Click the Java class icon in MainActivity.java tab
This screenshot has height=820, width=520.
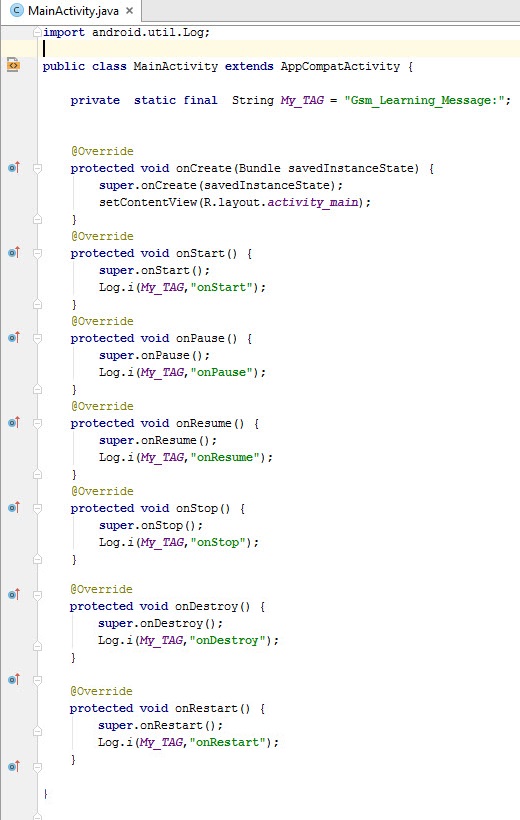17,10
